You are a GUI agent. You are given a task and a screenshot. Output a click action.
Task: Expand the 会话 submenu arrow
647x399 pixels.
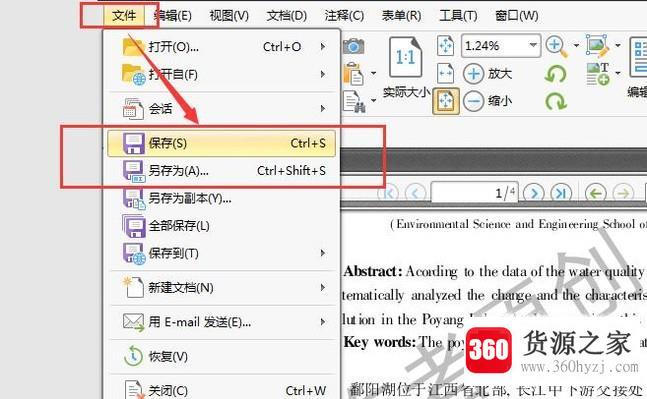tap(323, 109)
